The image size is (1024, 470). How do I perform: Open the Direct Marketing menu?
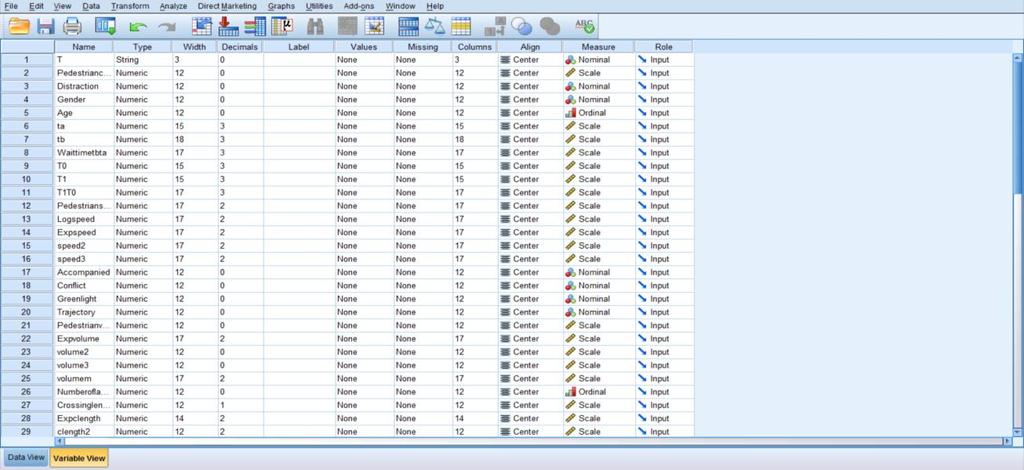pyautogui.click(x=228, y=6)
